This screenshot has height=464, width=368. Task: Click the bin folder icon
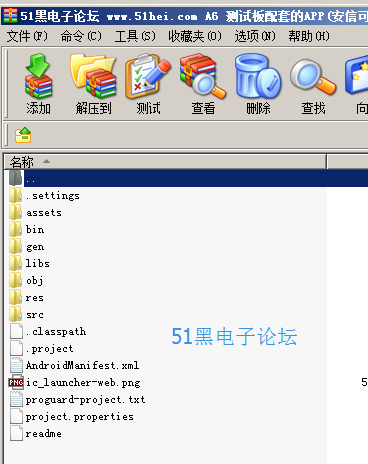16,229
